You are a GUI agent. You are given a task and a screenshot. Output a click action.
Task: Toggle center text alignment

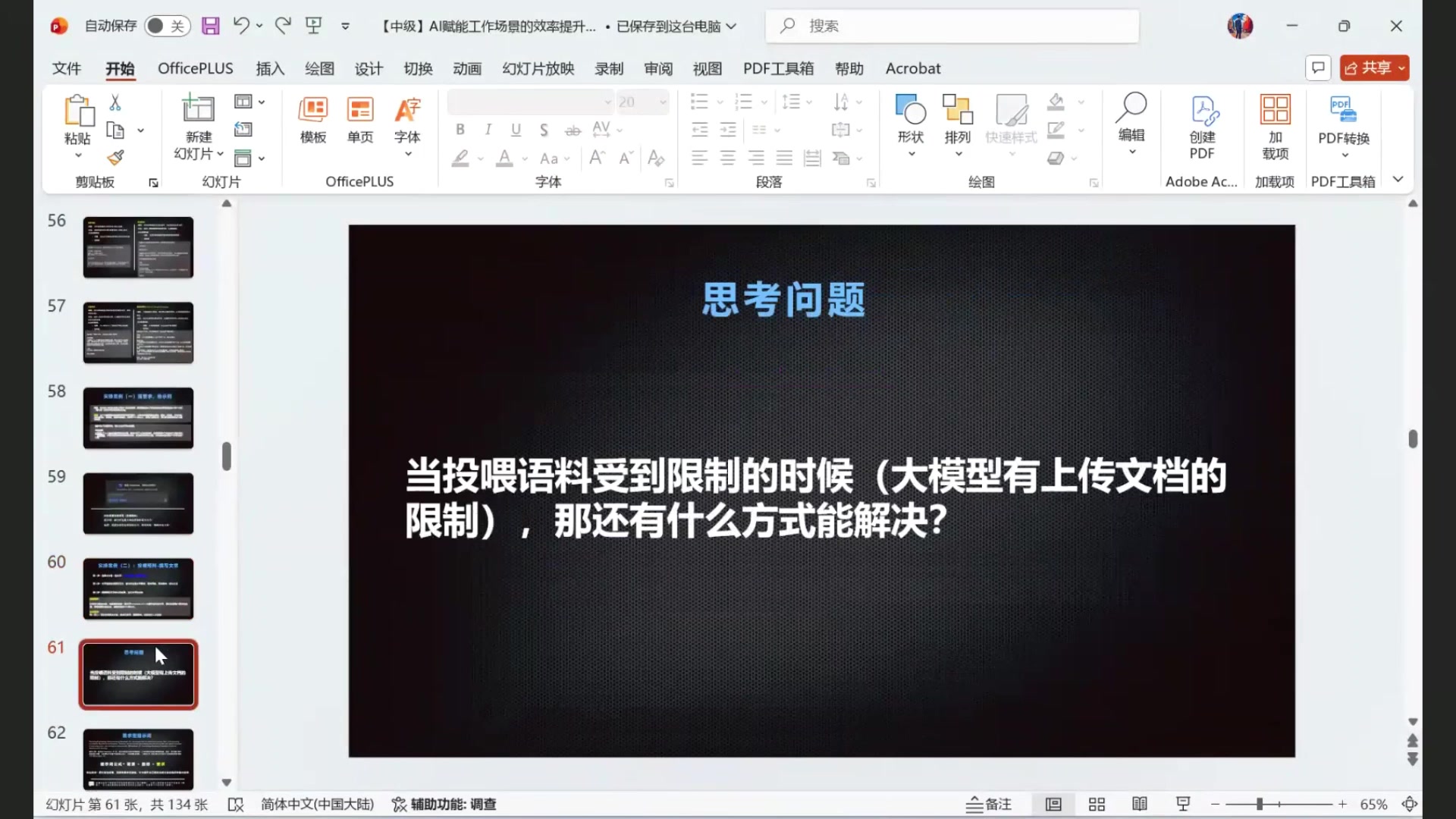727,158
